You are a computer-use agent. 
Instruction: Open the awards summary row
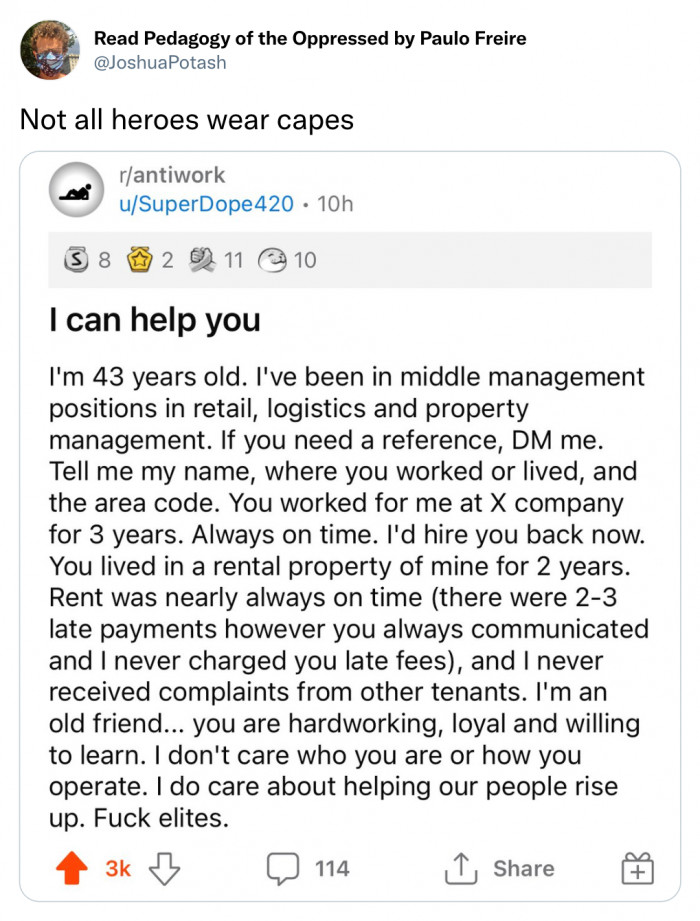[x=180, y=258]
